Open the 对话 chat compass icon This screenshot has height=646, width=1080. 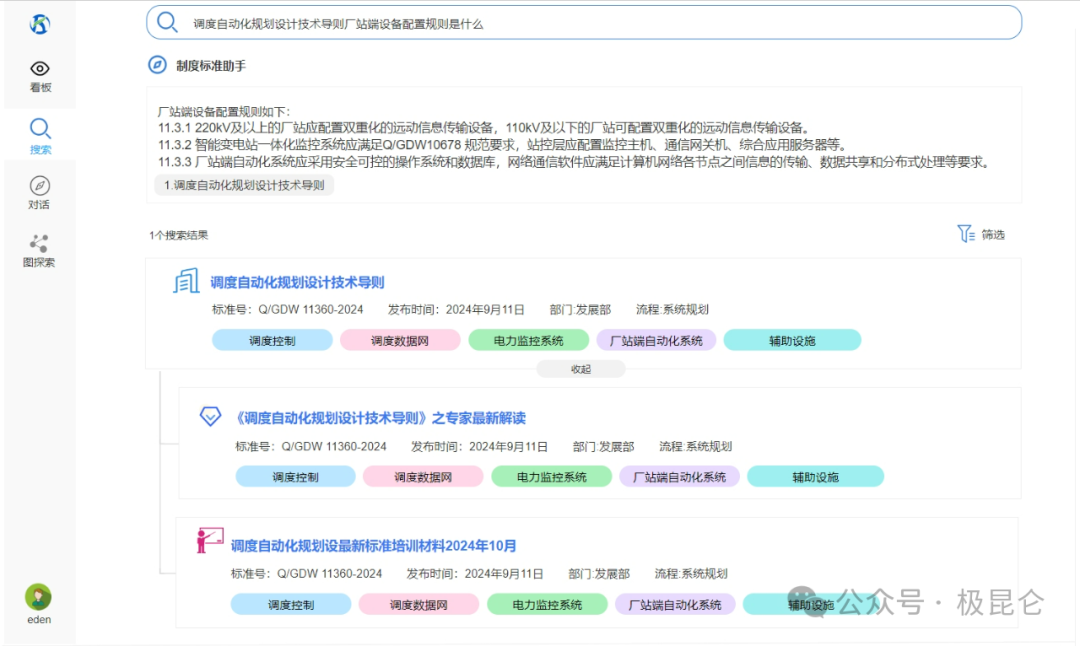(40, 186)
